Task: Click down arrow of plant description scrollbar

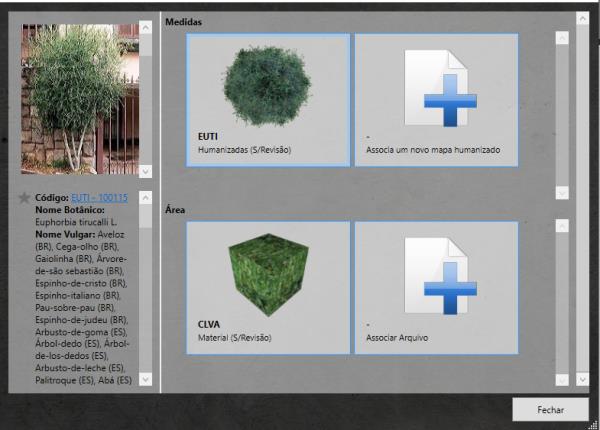Action: tap(145, 379)
